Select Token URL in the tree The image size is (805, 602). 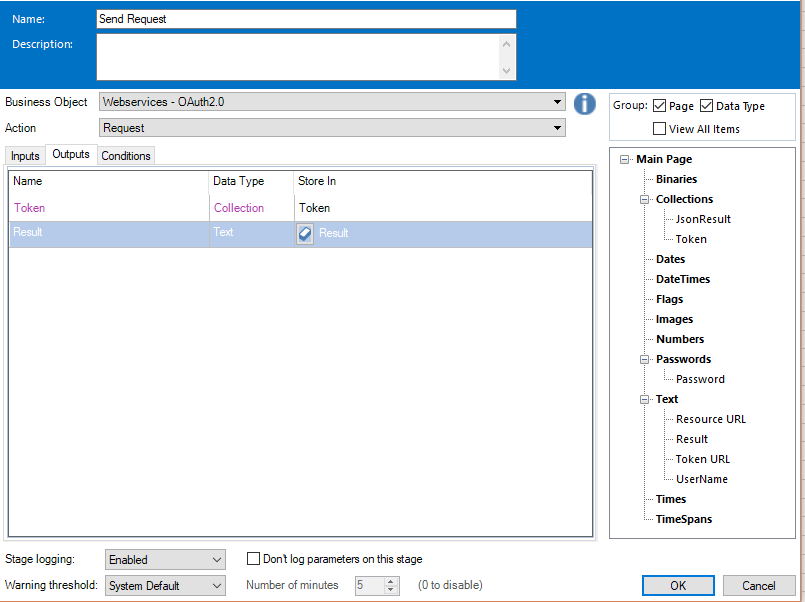click(702, 459)
